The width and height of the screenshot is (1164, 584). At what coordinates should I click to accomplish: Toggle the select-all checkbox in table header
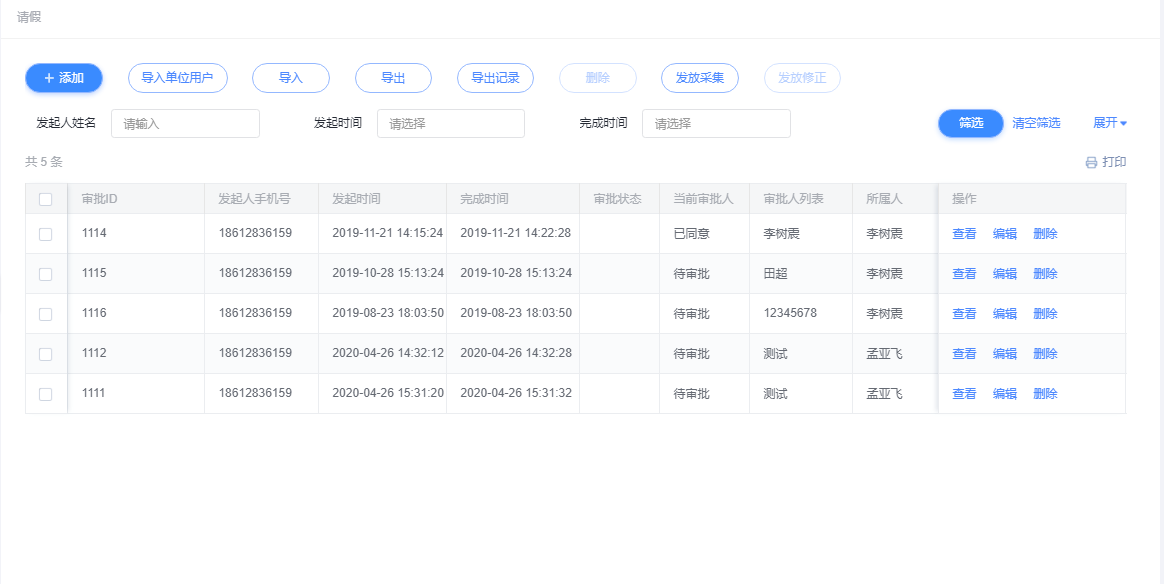[45, 199]
